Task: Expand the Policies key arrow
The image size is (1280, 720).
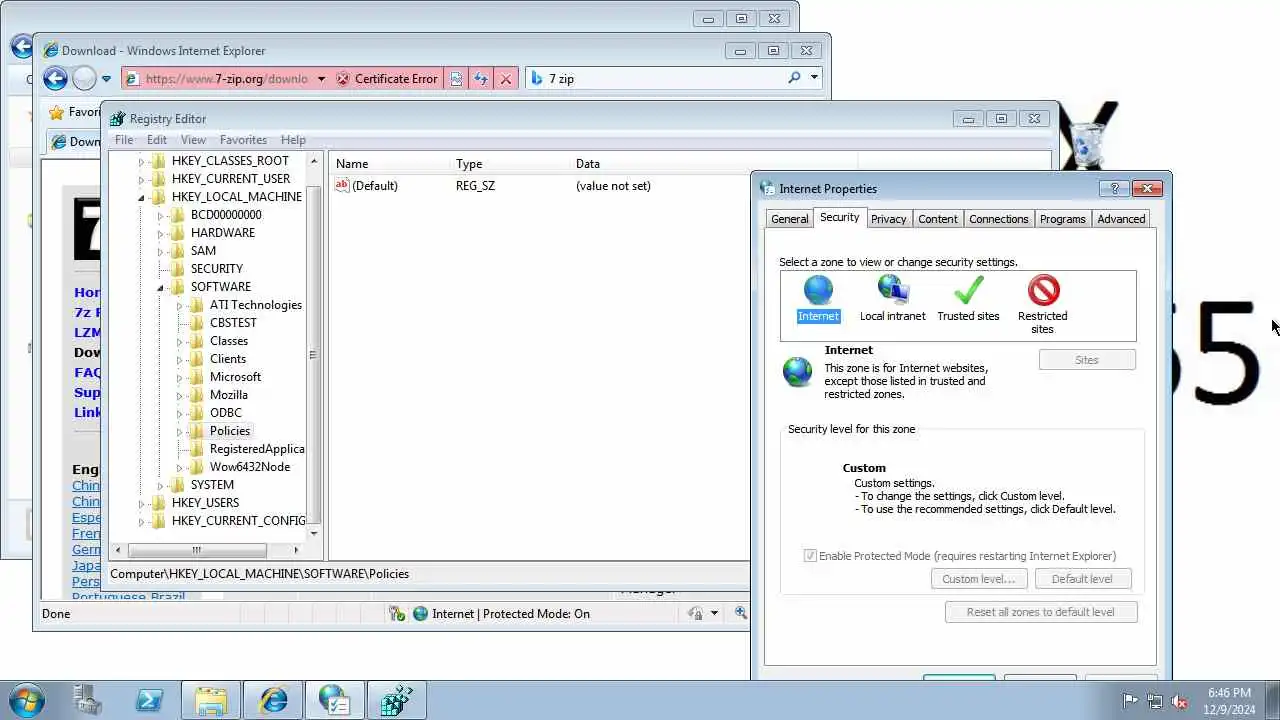Action: [179, 431]
